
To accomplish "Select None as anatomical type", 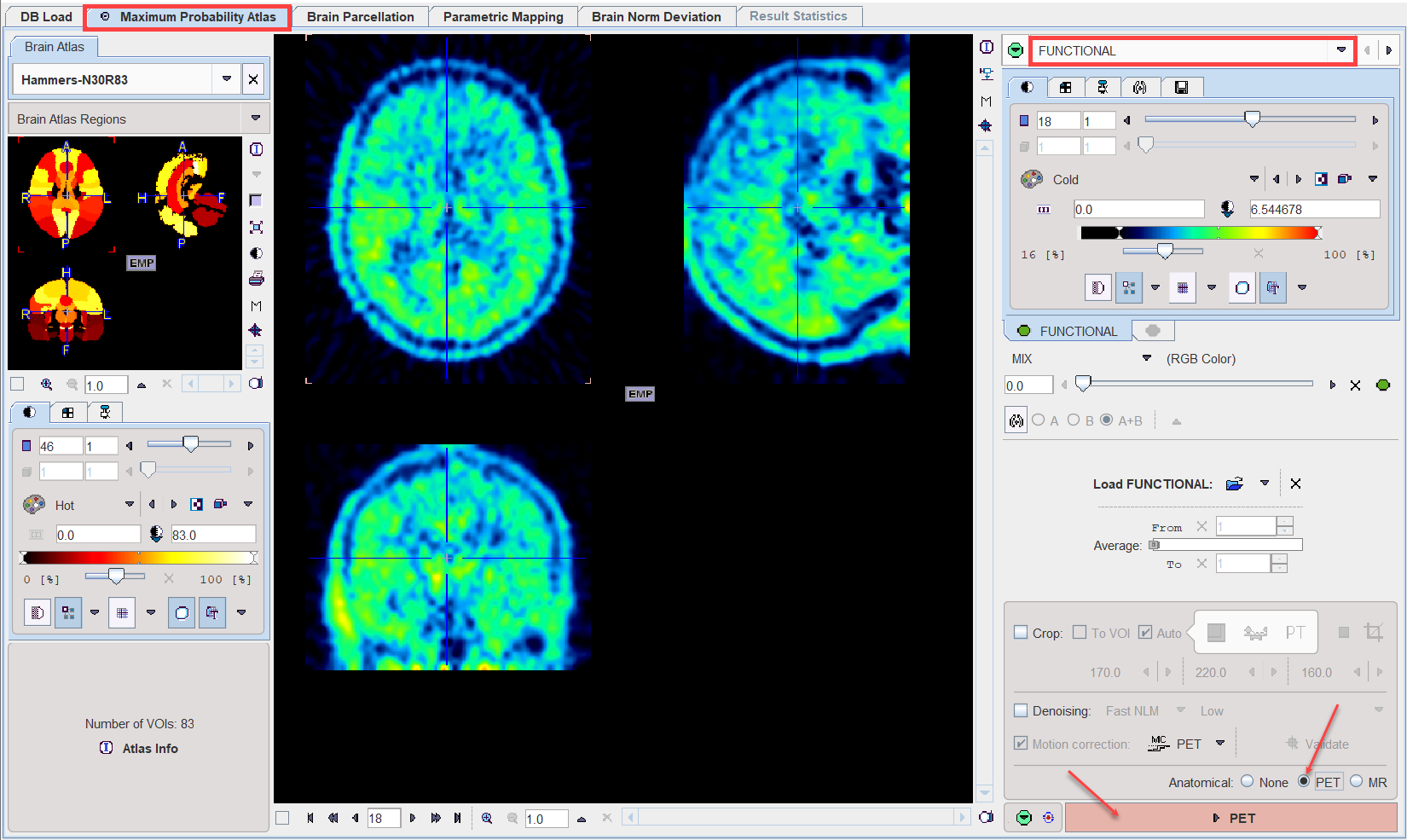I will (1248, 781).
